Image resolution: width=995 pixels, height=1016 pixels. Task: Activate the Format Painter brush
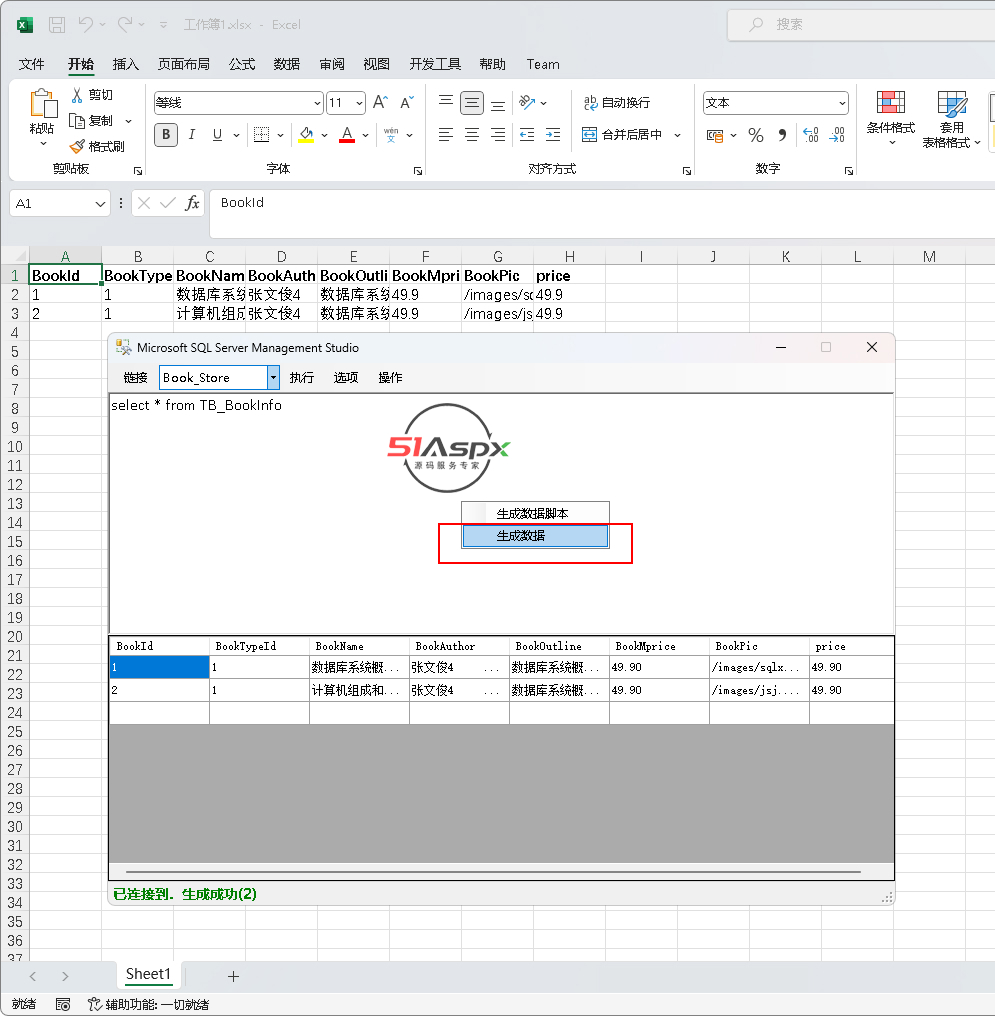click(x=77, y=146)
